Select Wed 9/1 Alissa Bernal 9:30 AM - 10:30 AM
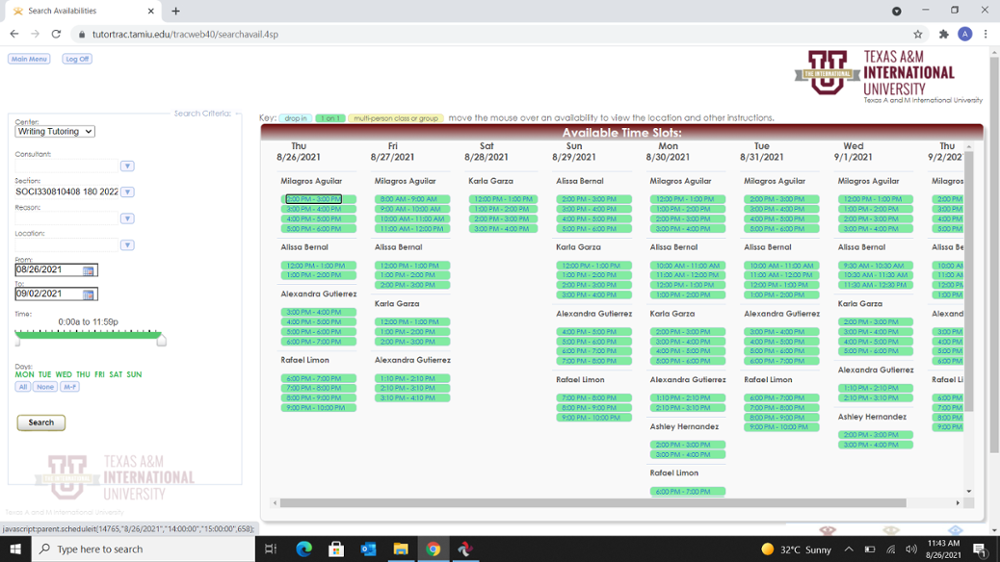Viewport: 1000px width, 562px height. click(x=875, y=265)
